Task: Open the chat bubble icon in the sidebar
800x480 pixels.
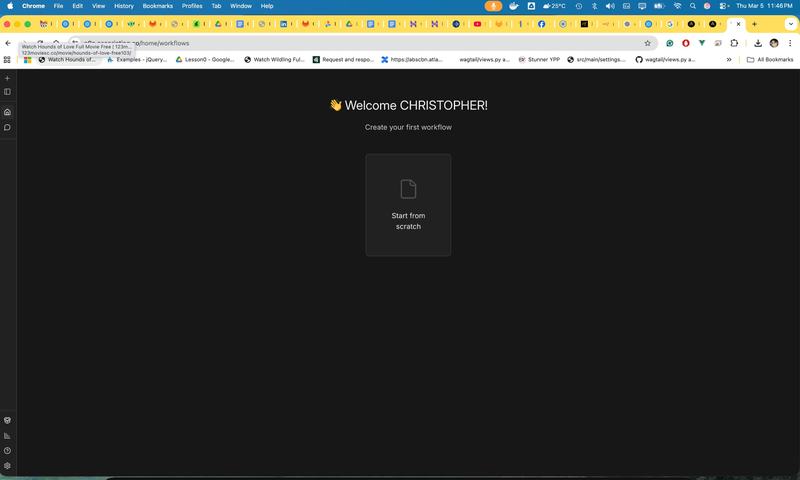Action: coord(7,127)
